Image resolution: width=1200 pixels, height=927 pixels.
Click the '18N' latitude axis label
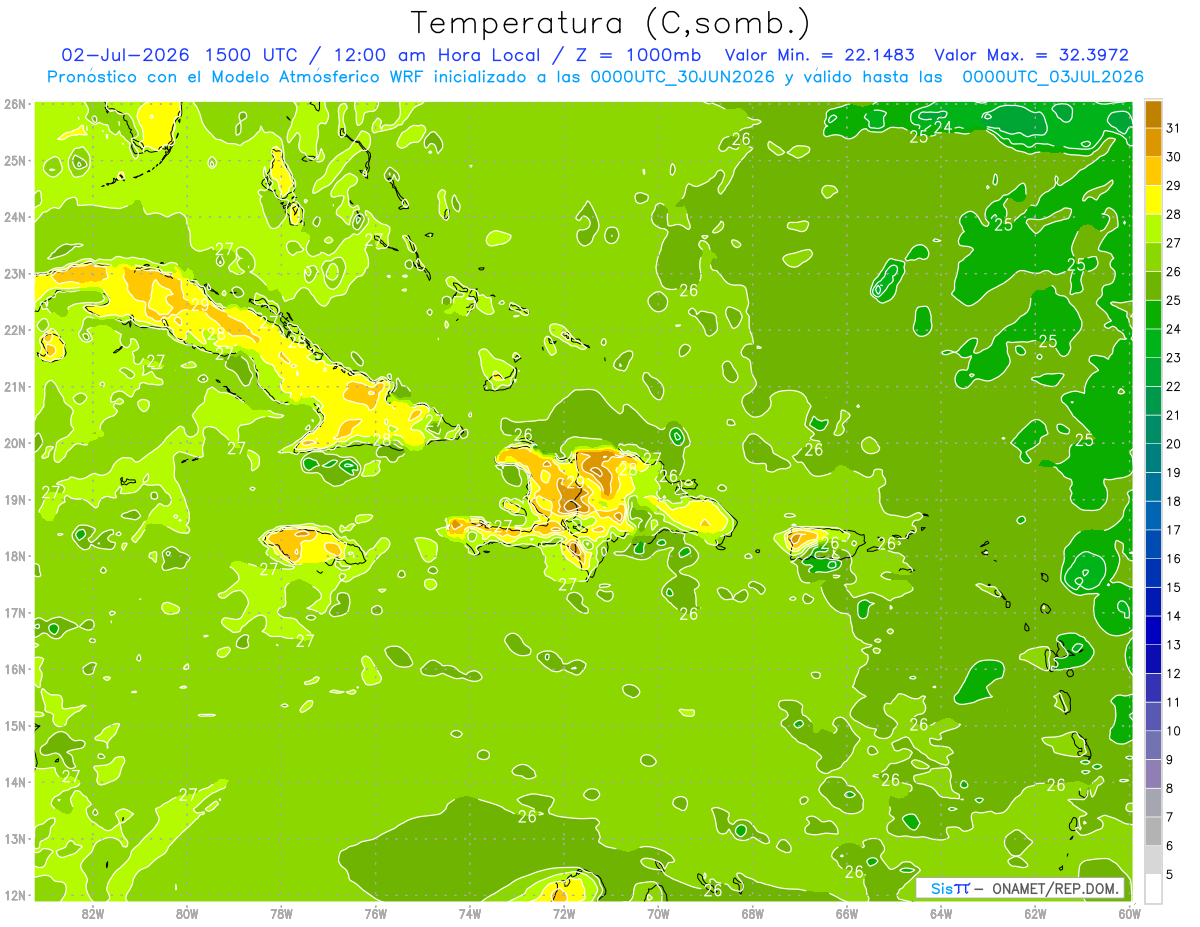pyautogui.click(x=15, y=556)
